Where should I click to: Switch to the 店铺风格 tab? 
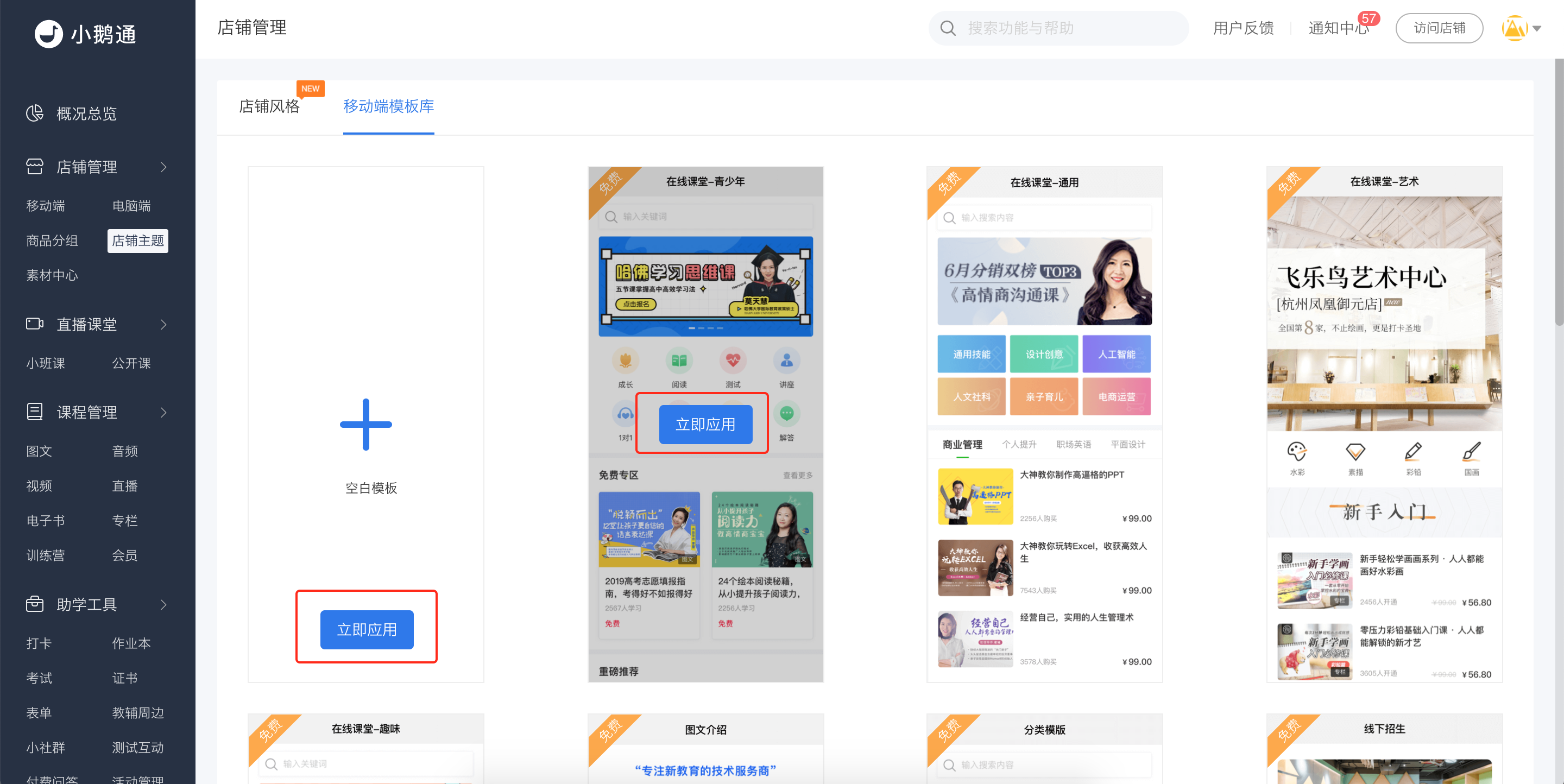[x=269, y=106]
